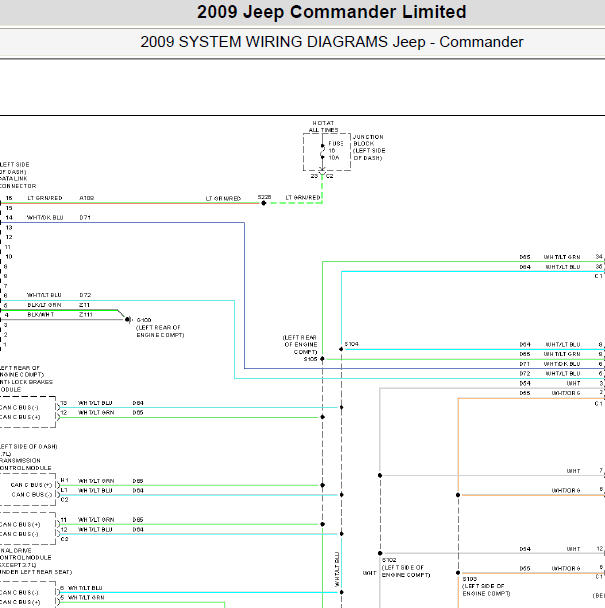Click the "FINAL DRIVE CONTROL MODULE" label
This screenshot has width=605, height=608.
point(26,554)
